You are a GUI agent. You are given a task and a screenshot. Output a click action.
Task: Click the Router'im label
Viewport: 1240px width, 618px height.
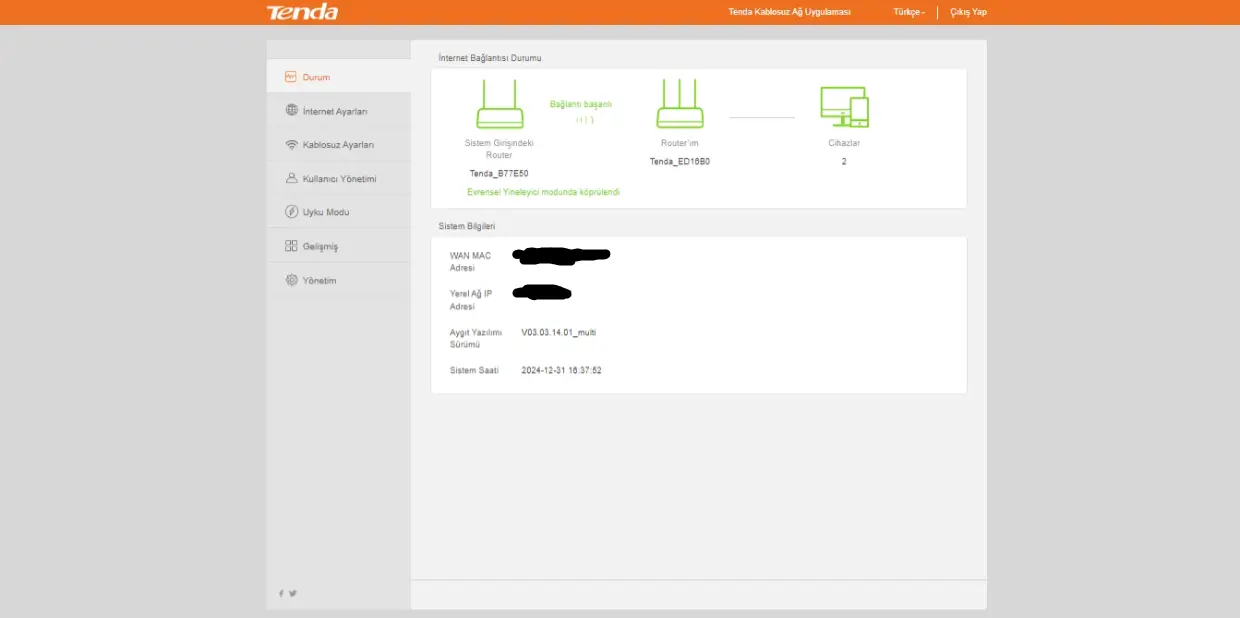[x=680, y=143]
